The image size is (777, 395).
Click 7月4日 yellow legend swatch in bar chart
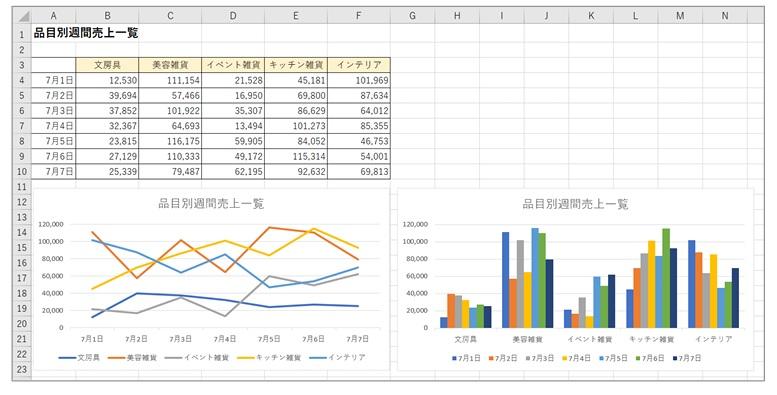(x=564, y=358)
